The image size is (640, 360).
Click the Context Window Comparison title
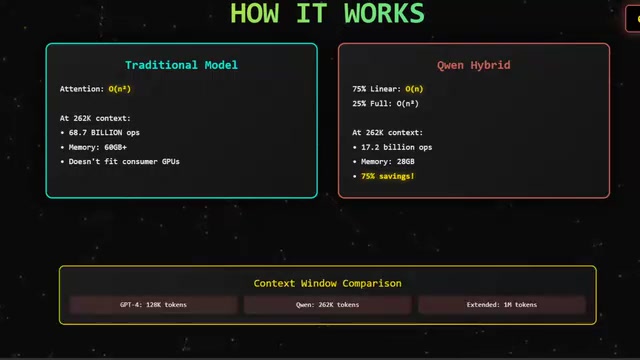pos(327,283)
